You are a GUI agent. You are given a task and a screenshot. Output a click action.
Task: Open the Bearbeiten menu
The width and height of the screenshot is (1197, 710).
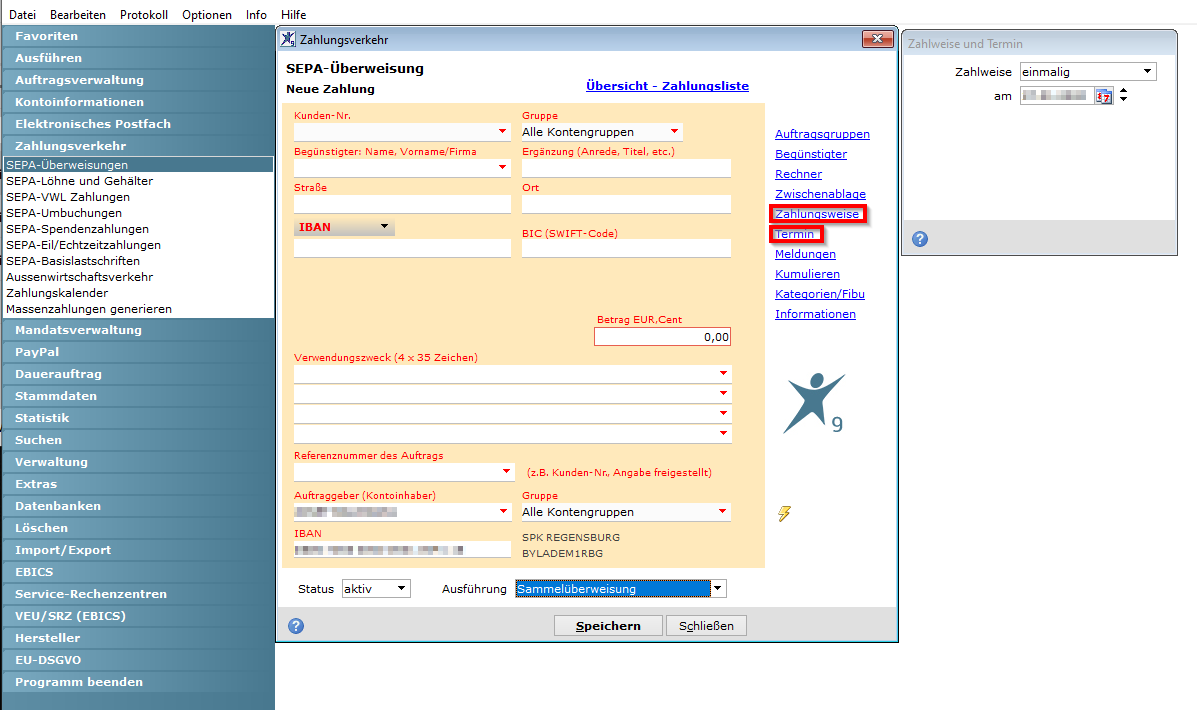coord(78,15)
